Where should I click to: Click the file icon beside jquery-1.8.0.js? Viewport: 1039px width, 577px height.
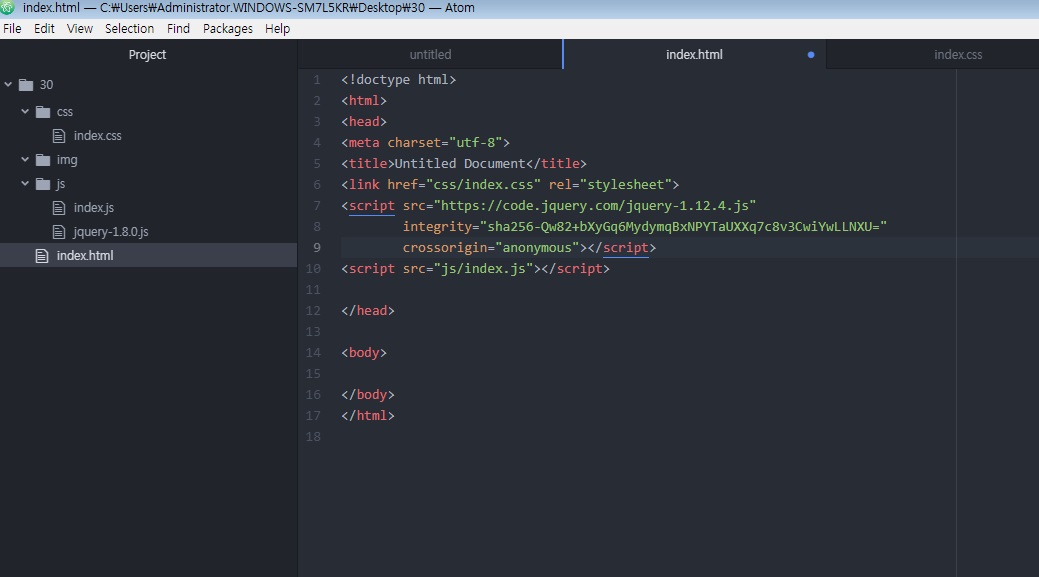pyautogui.click(x=59, y=232)
